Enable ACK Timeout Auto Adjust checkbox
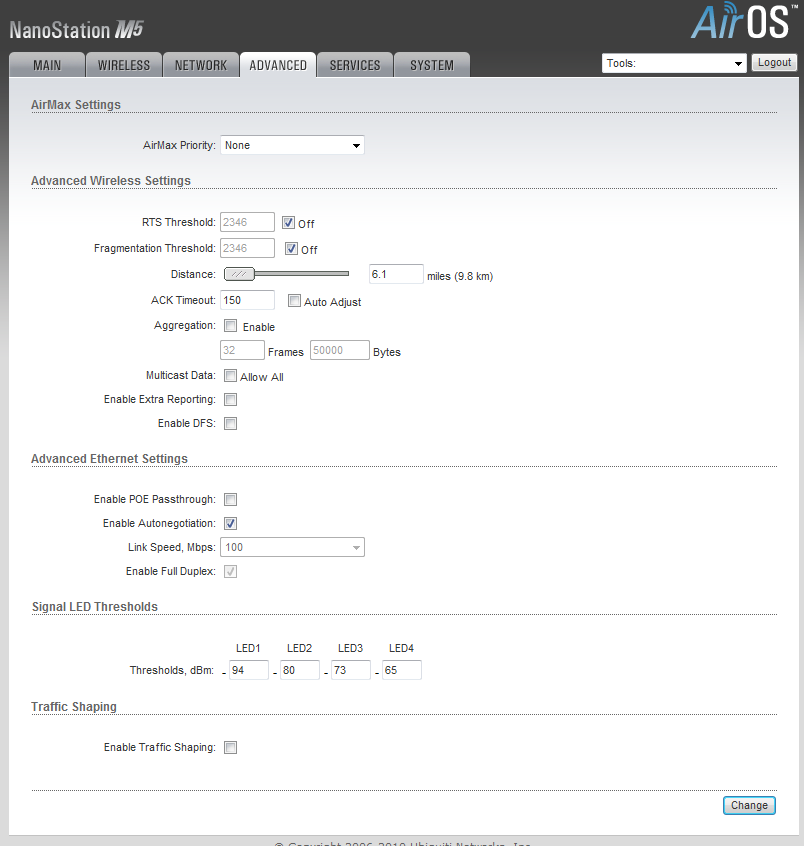This screenshot has height=846, width=804. pos(294,301)
